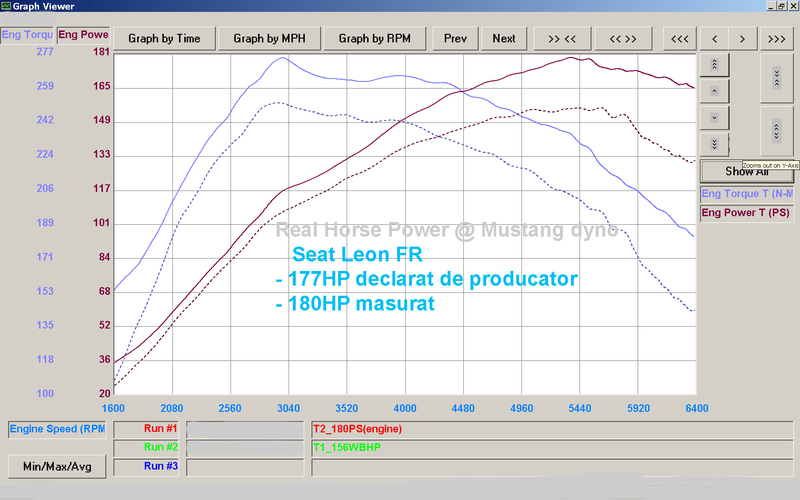Select the Eng Torque T (N-M) series
Image resolution: width=800 pixels, height=500 pixels.
tap(747, 194)
